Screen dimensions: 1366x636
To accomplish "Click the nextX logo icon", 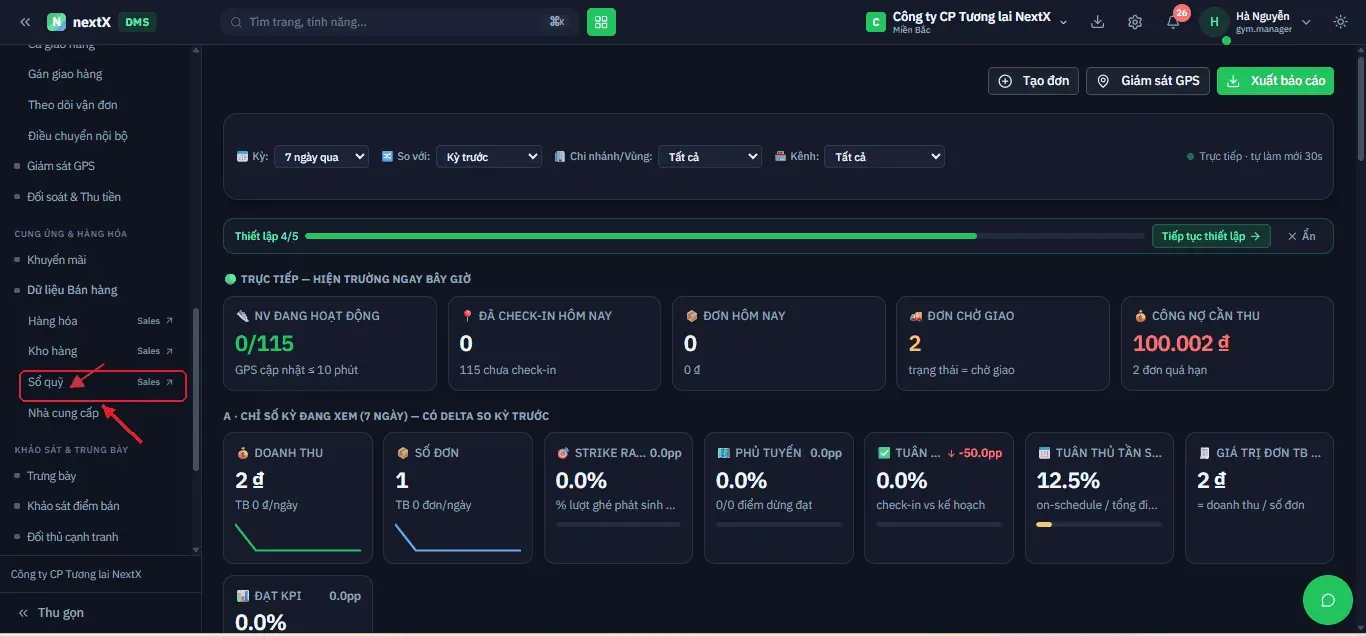I will point(56,22).
